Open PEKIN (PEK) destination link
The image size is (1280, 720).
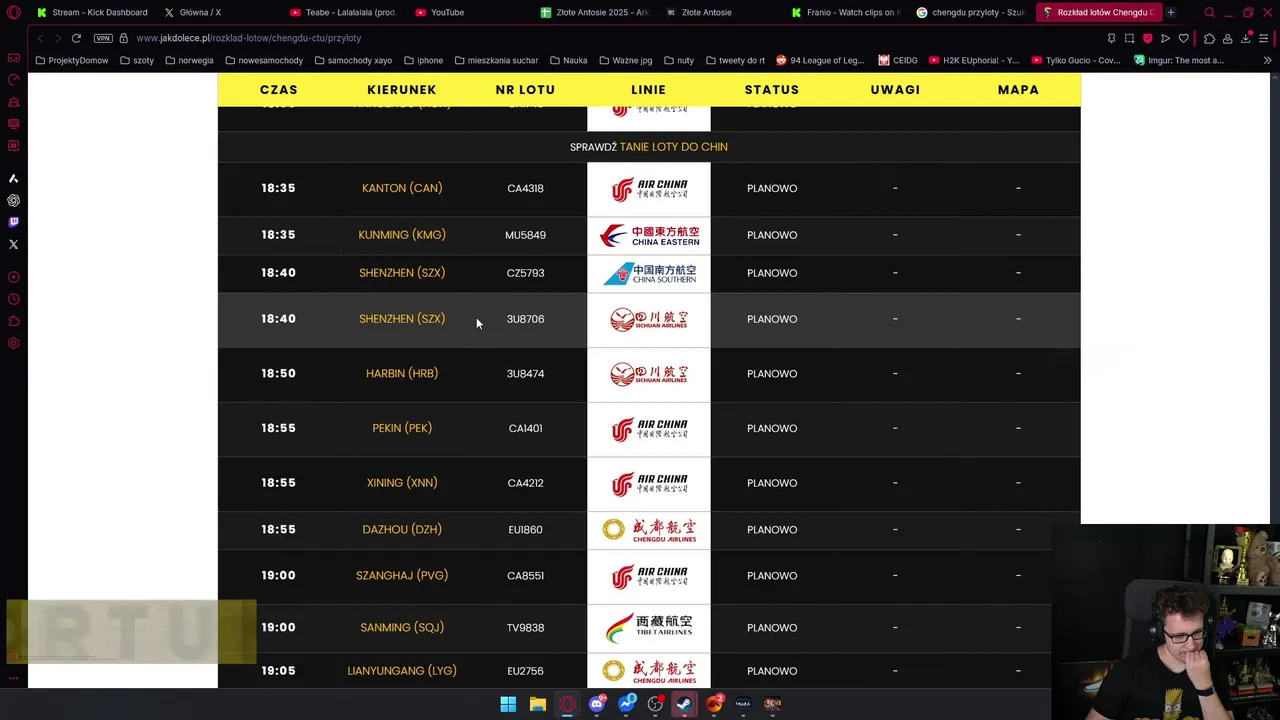(402, 428)
